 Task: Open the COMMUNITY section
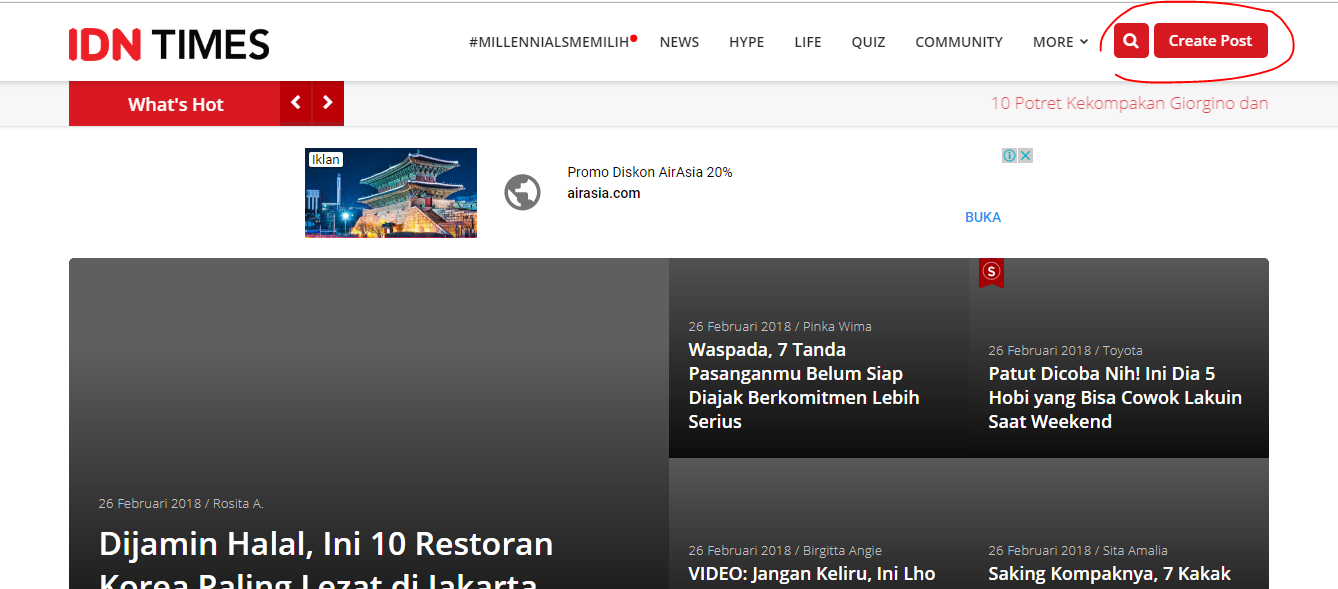click(x=959, y=42)
